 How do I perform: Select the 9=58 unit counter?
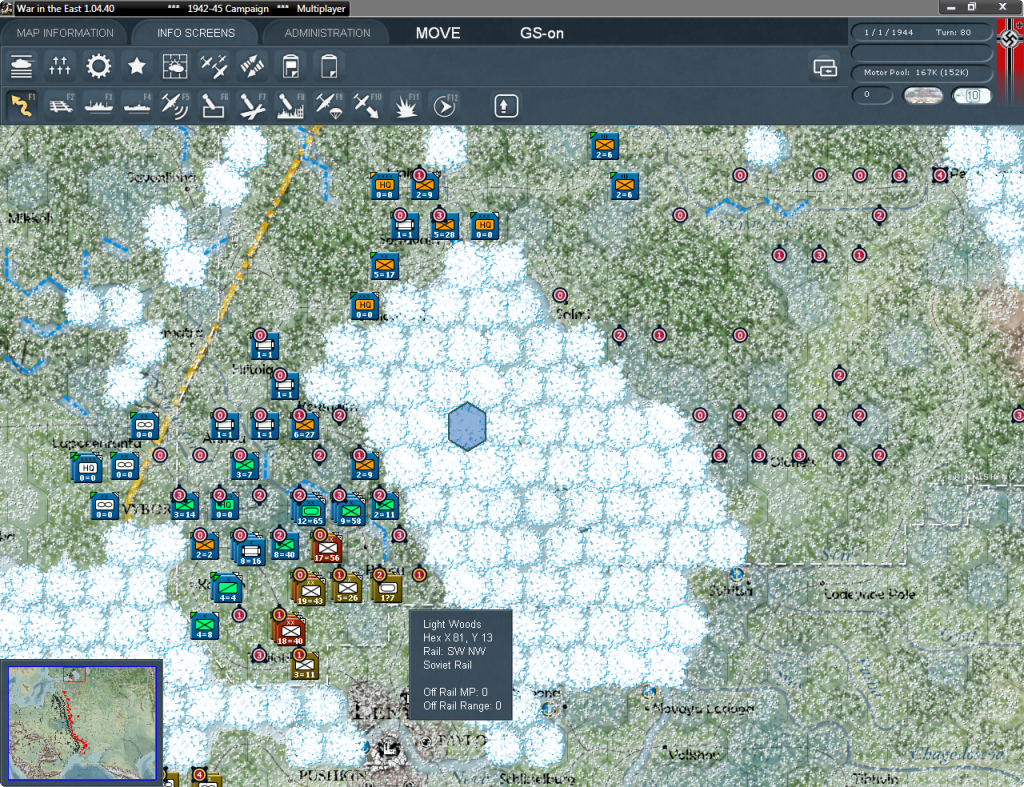pos(350,512)
